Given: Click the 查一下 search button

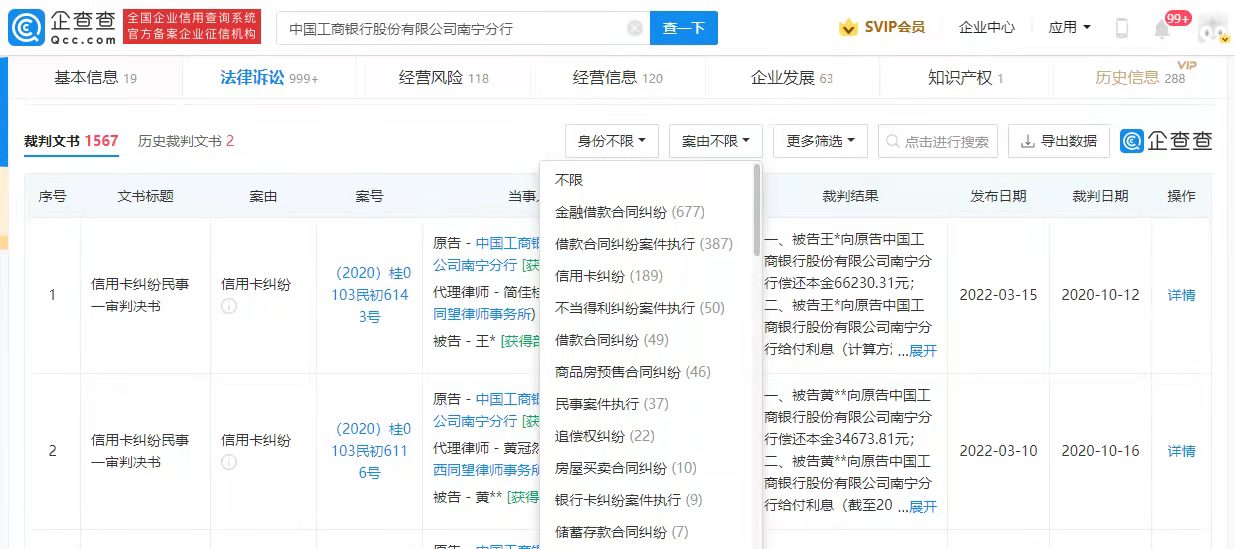Looking at the screenshot, I should coord(684,29).
